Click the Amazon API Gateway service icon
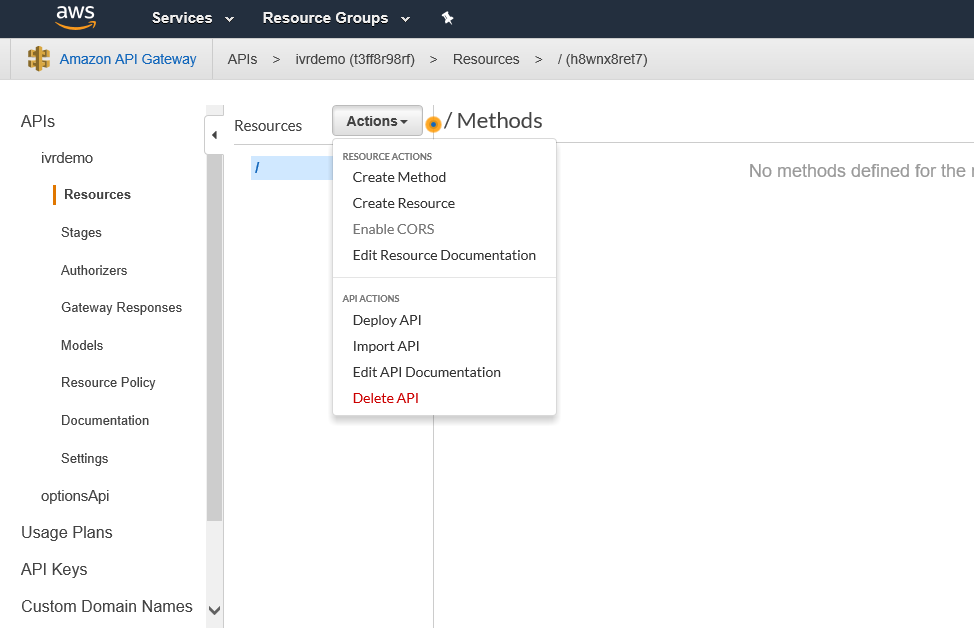The height and width of the screenshot is (628, 974). 39,59
